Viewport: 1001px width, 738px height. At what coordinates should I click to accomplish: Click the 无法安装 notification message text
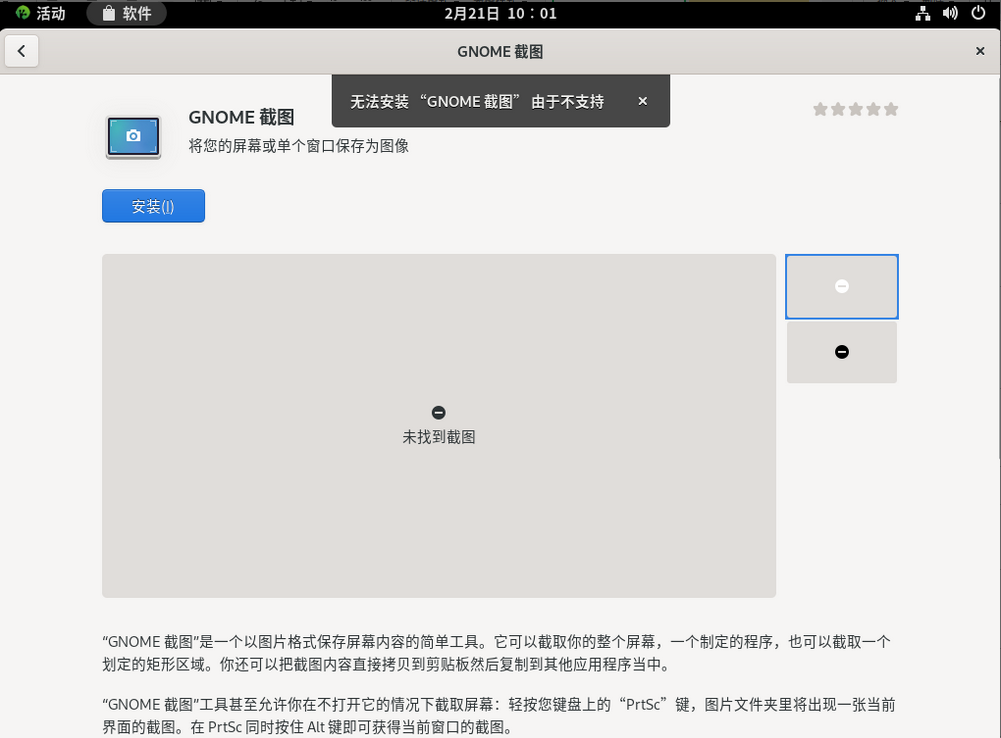477,101
